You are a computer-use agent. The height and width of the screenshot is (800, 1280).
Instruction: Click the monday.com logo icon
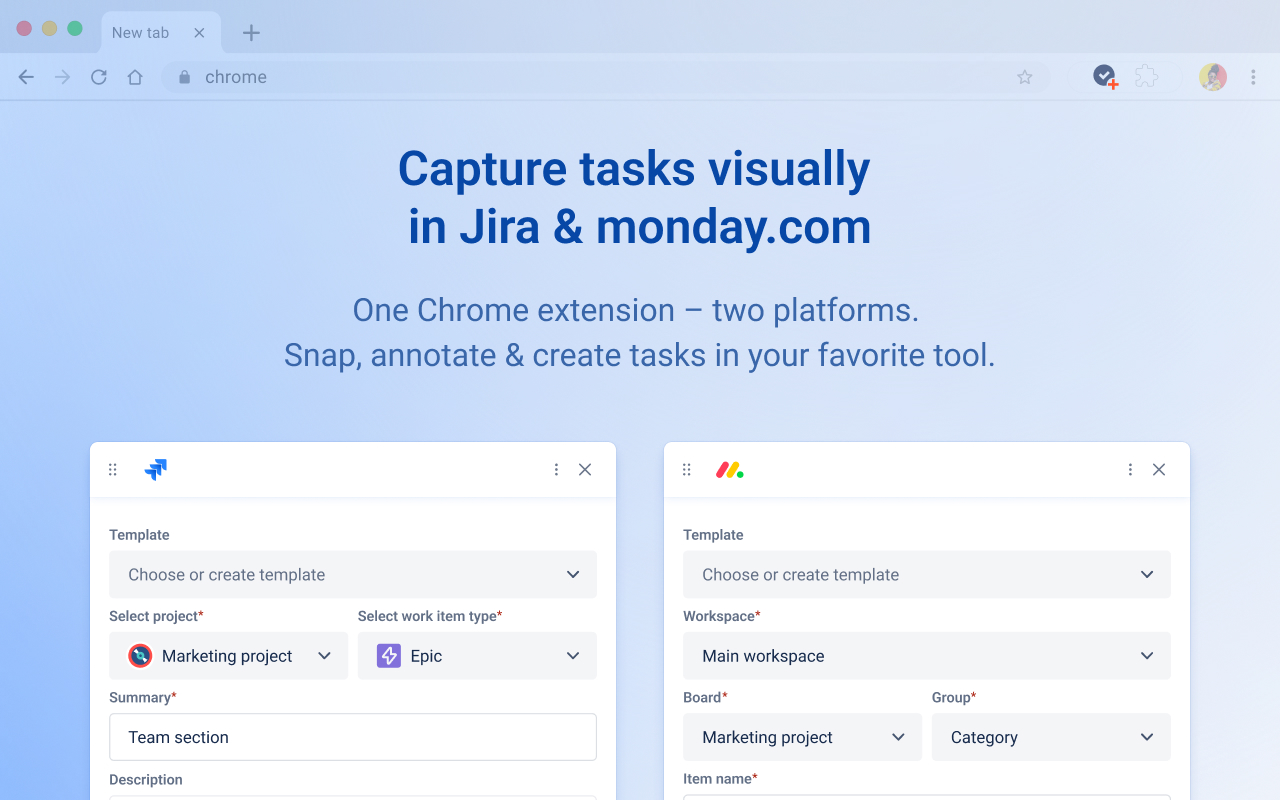click(x=729, y=469)
